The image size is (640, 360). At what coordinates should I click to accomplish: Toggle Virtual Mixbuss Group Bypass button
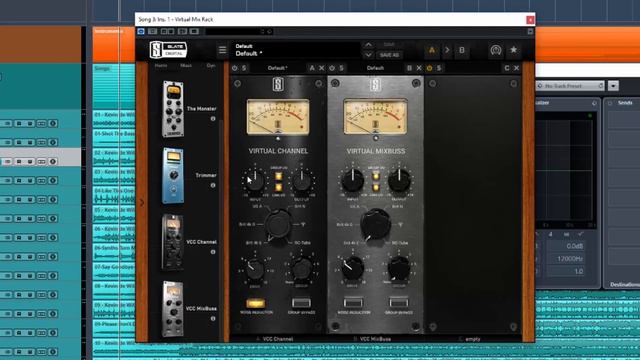[x=399, y=303]
